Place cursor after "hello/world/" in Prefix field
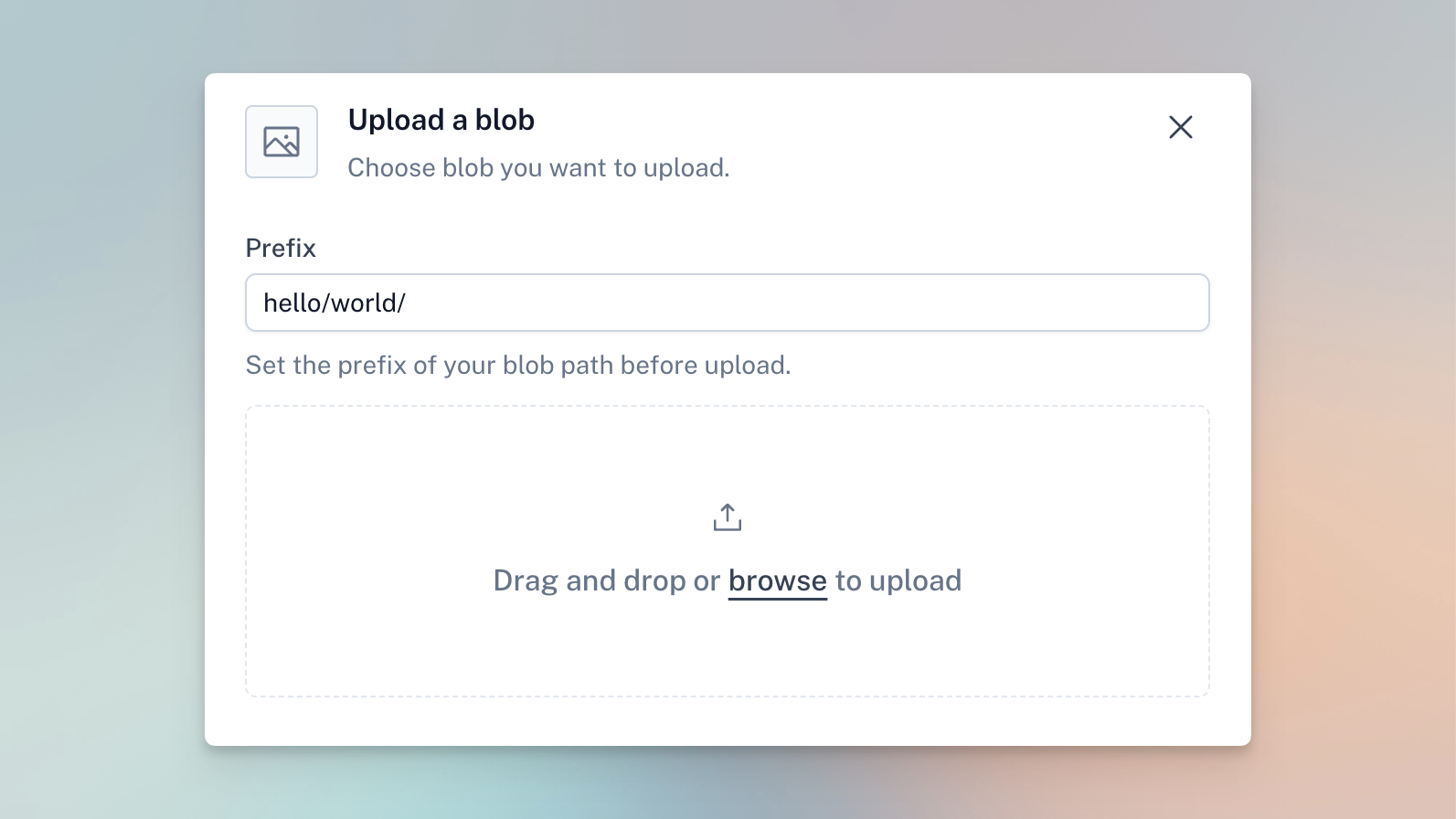This screenshot has height=819, width=1456. click(x=408, y=303)
